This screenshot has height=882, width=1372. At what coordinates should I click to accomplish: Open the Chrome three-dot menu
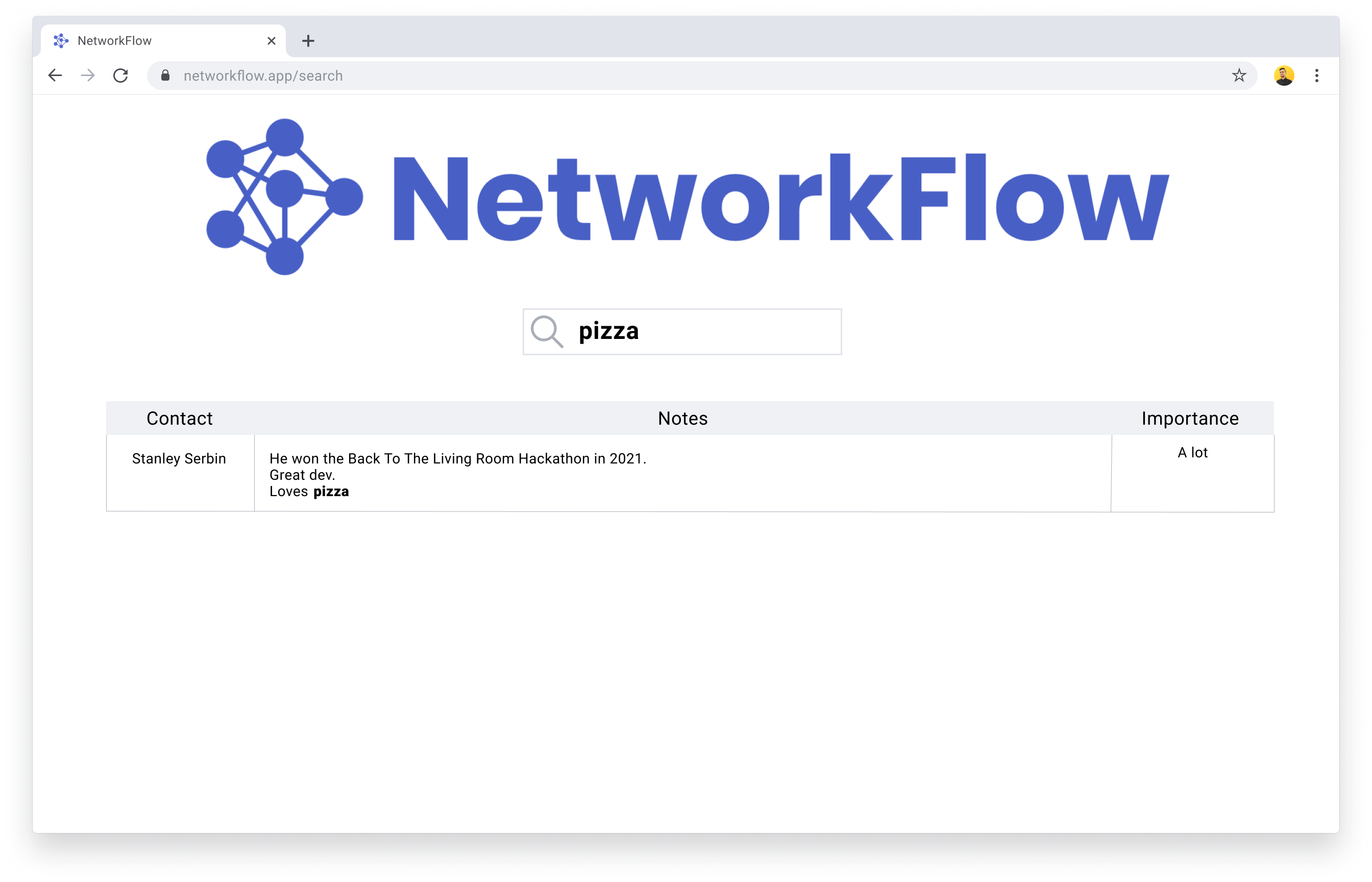tap(1317, 75)
